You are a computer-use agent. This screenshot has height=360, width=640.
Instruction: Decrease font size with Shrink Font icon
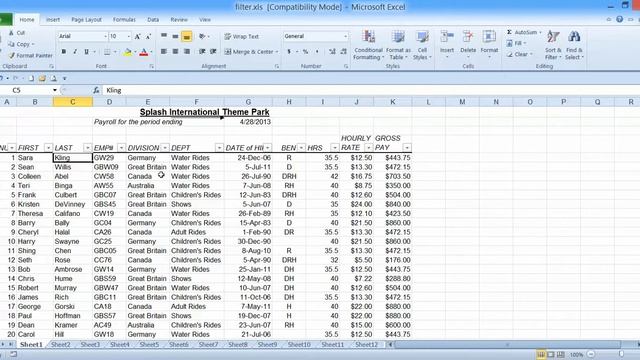148,36
